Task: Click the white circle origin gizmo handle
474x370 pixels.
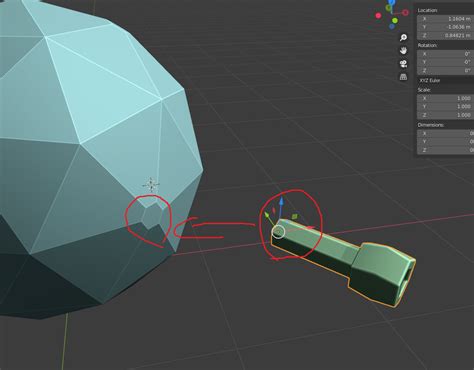Action: coord(278,232)
